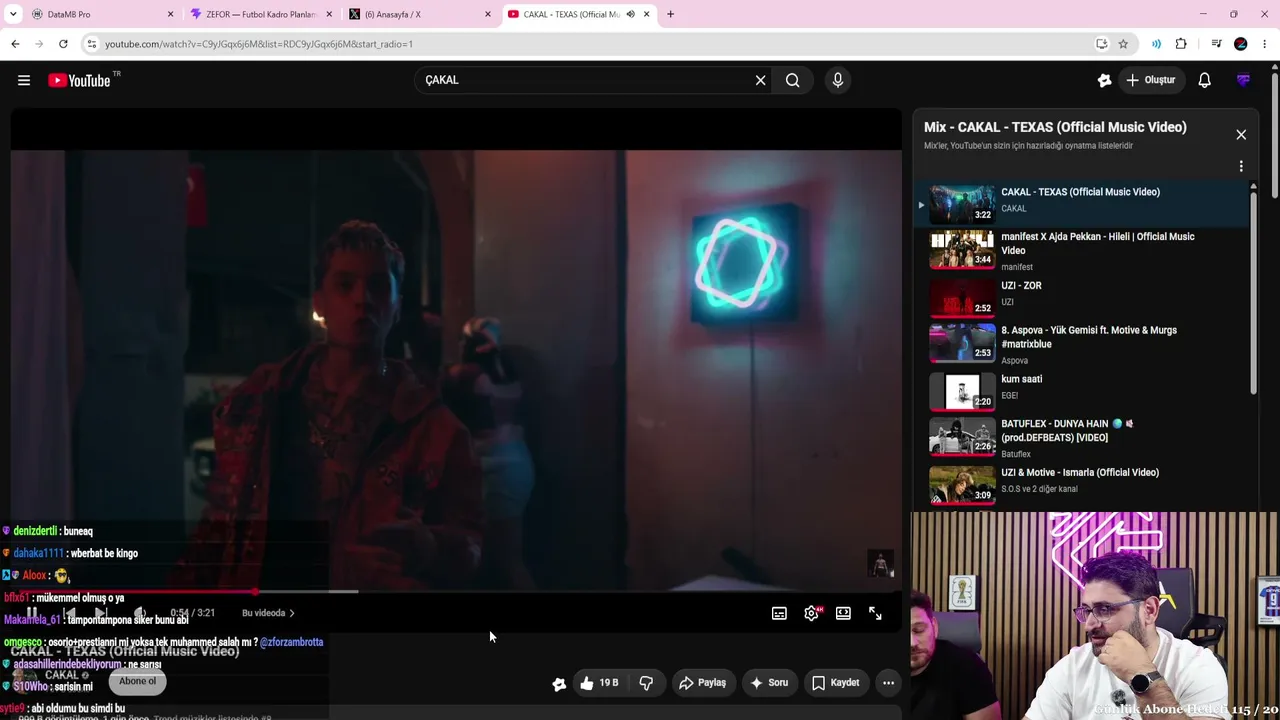
Task: Open the manifest channel name in Mix list
Action: tap(1017, 267)
